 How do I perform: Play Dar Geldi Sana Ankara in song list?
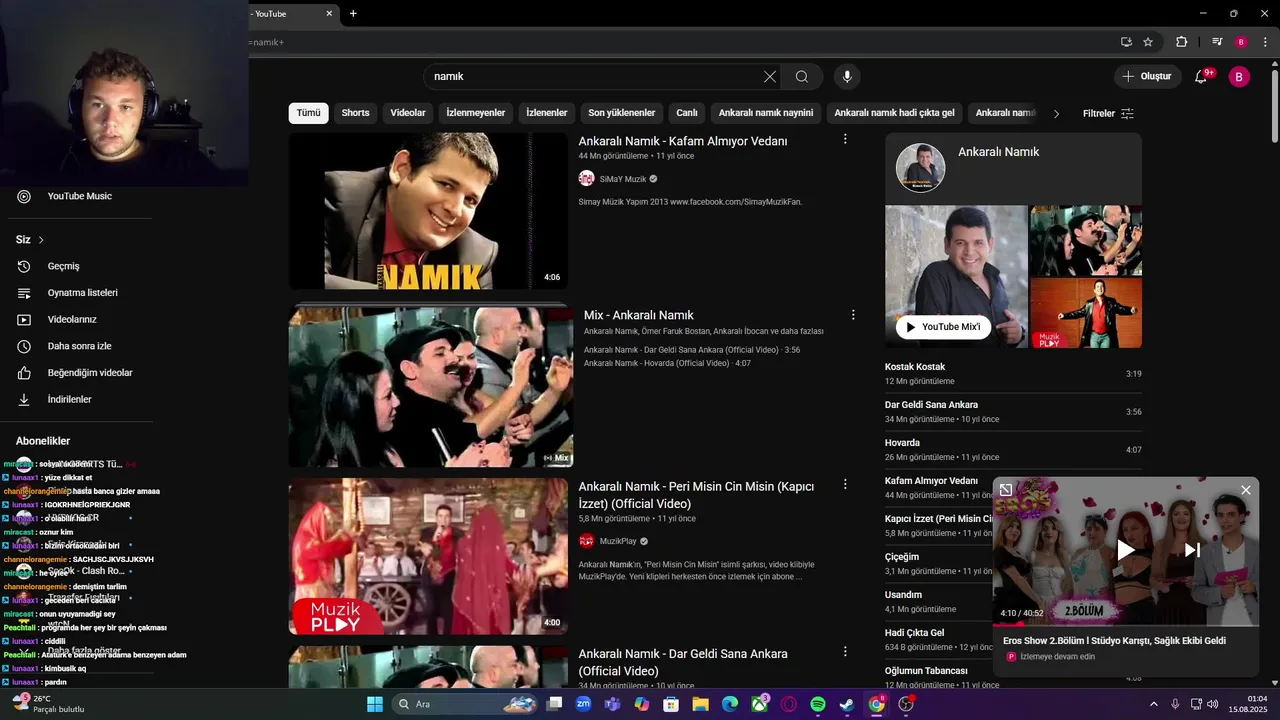1013,412
